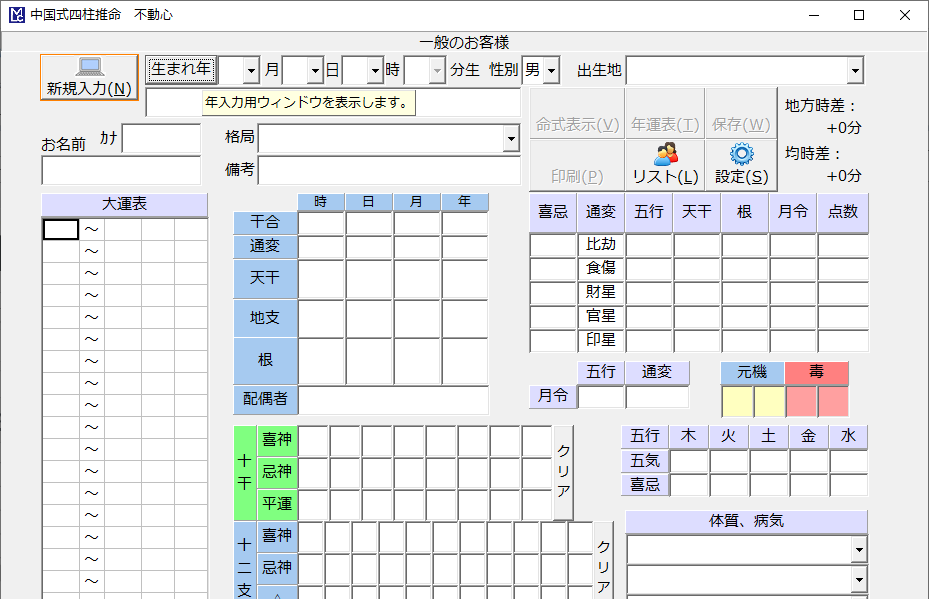The width and height of the screenshot is (929, 599).
Task: Click the 配偶者 field
Action: [x=393, y=400]
